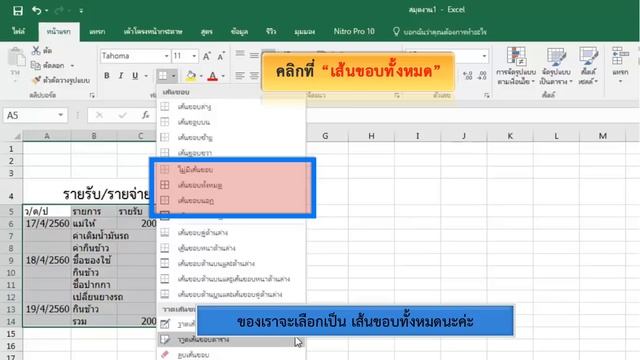640x360 pixels.
Task: Open the ไฟล์ (File) tab
Action: pyautogui.click(x=18, y=31)
